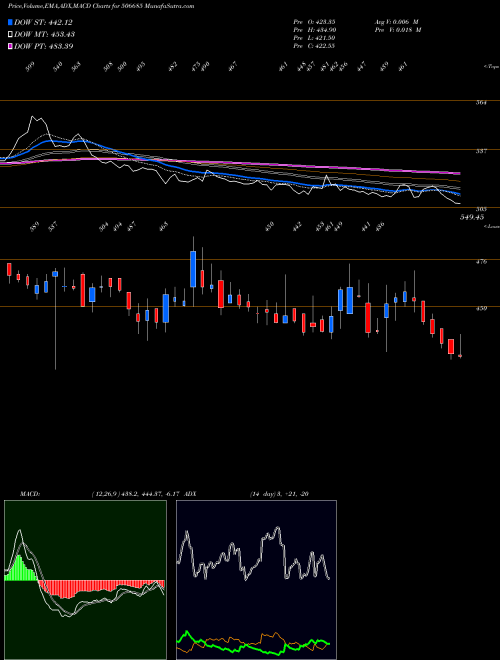Click the 'Pre V: 0.018 M' volume text
This screenshot has width=500, height=660.
coord(397,30)
